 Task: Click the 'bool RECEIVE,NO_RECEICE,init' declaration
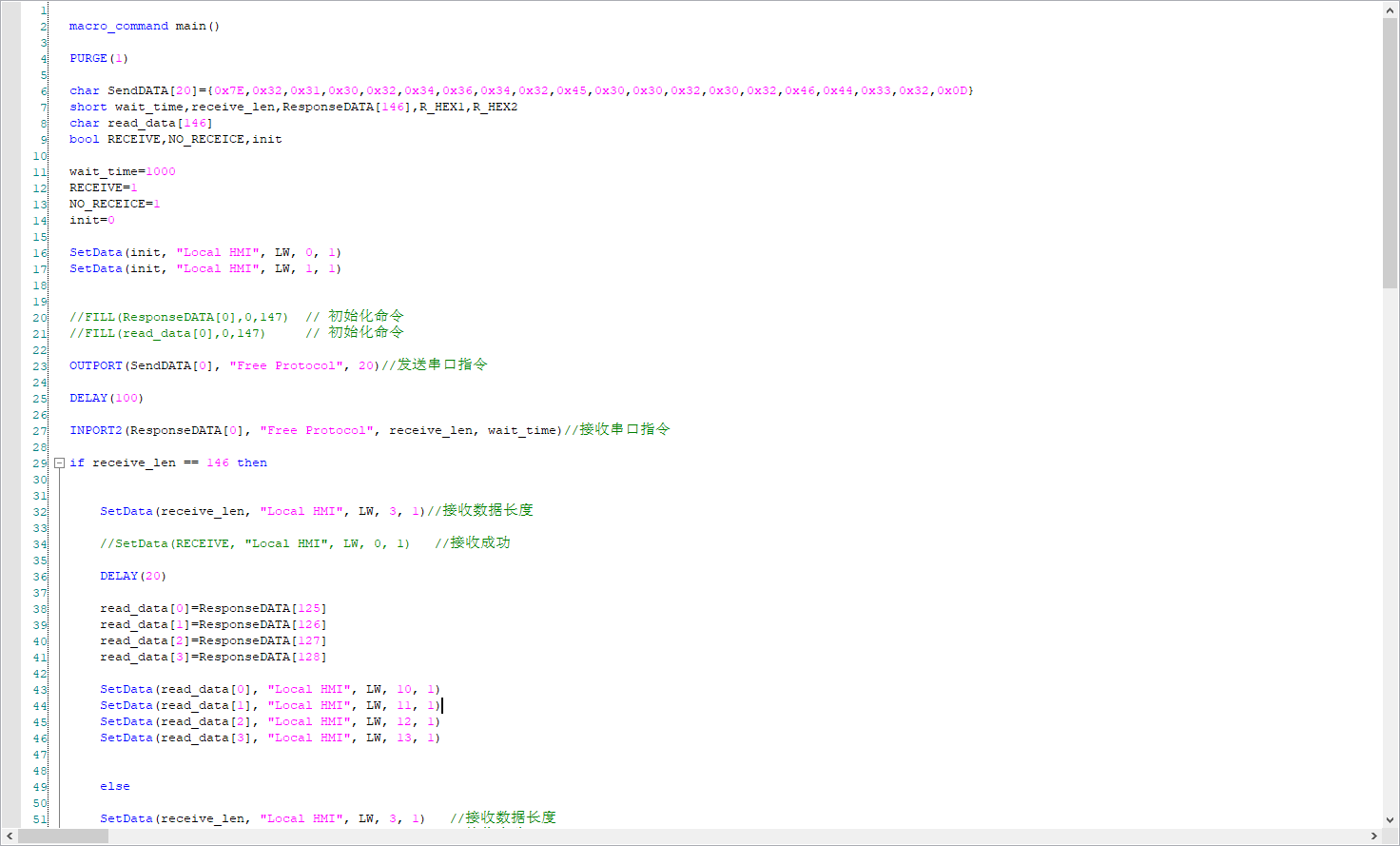175,140
